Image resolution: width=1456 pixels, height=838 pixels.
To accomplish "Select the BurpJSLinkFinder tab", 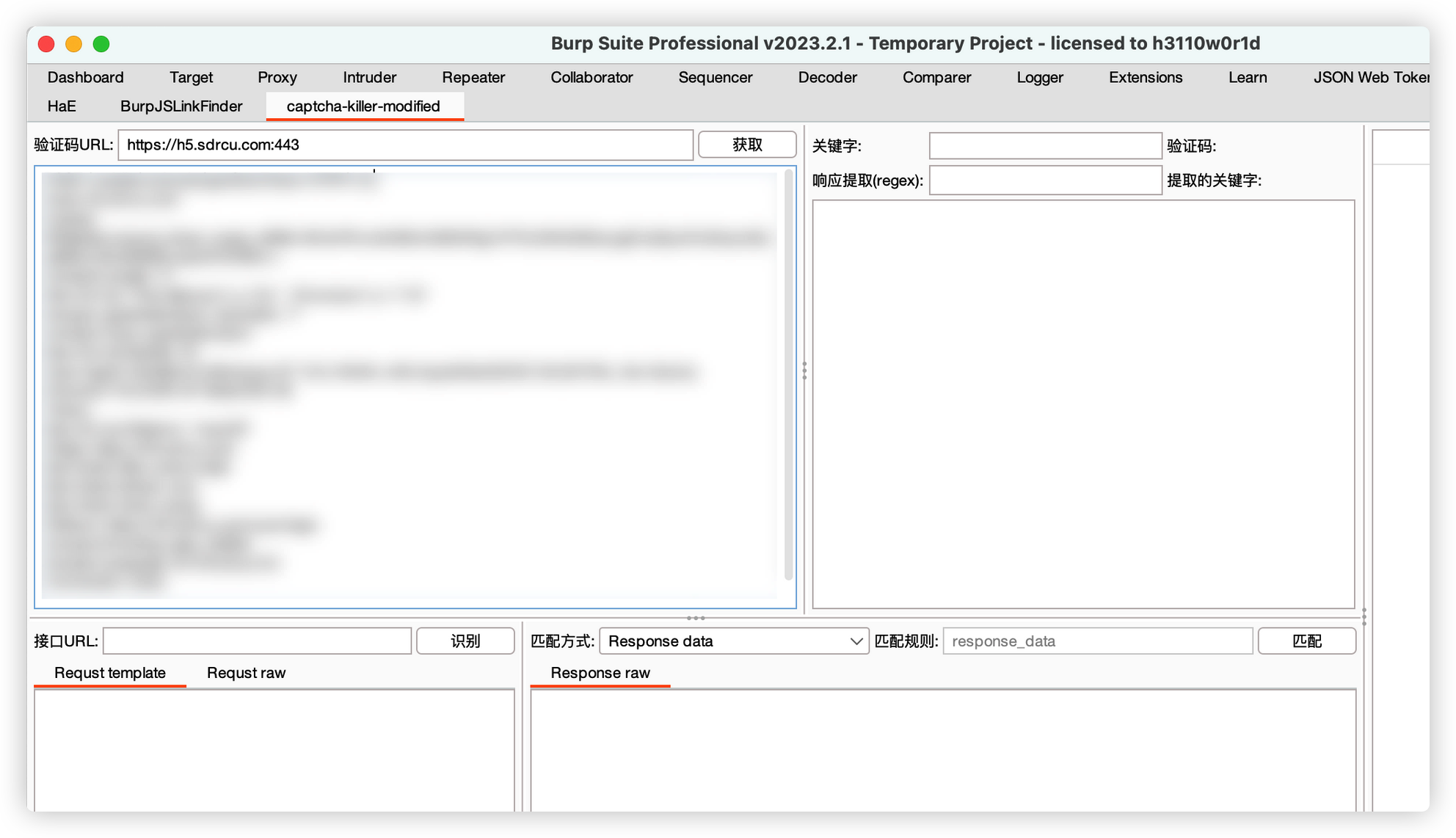I will point(181,106).
